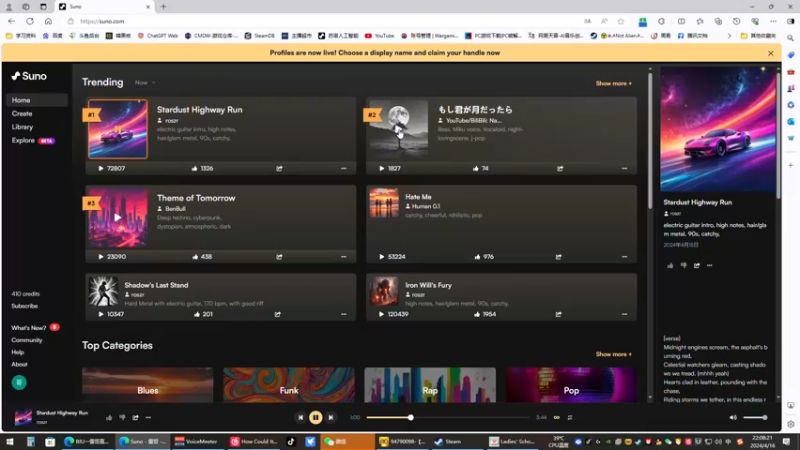
Task: Like song in right details panel
Action: [670, 265]
